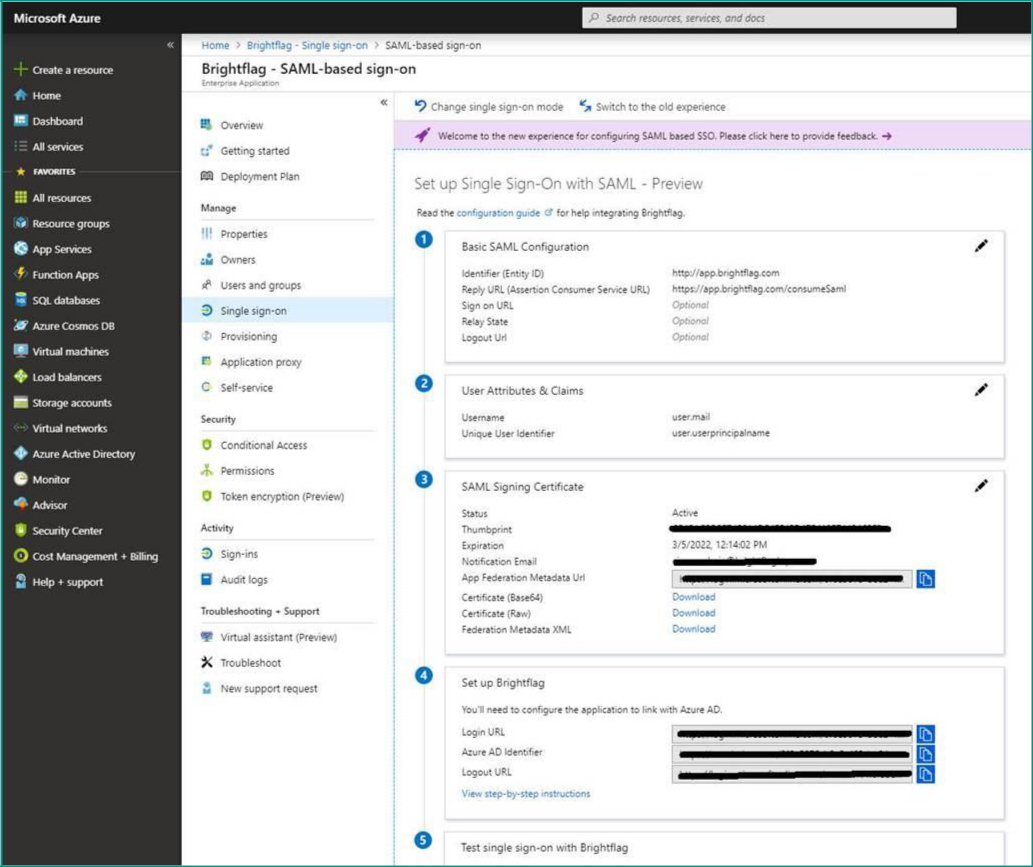Screen dimensions: 1033x867
Task: Open Token encryption (Preview)
Action: click(x=282, y=496)
